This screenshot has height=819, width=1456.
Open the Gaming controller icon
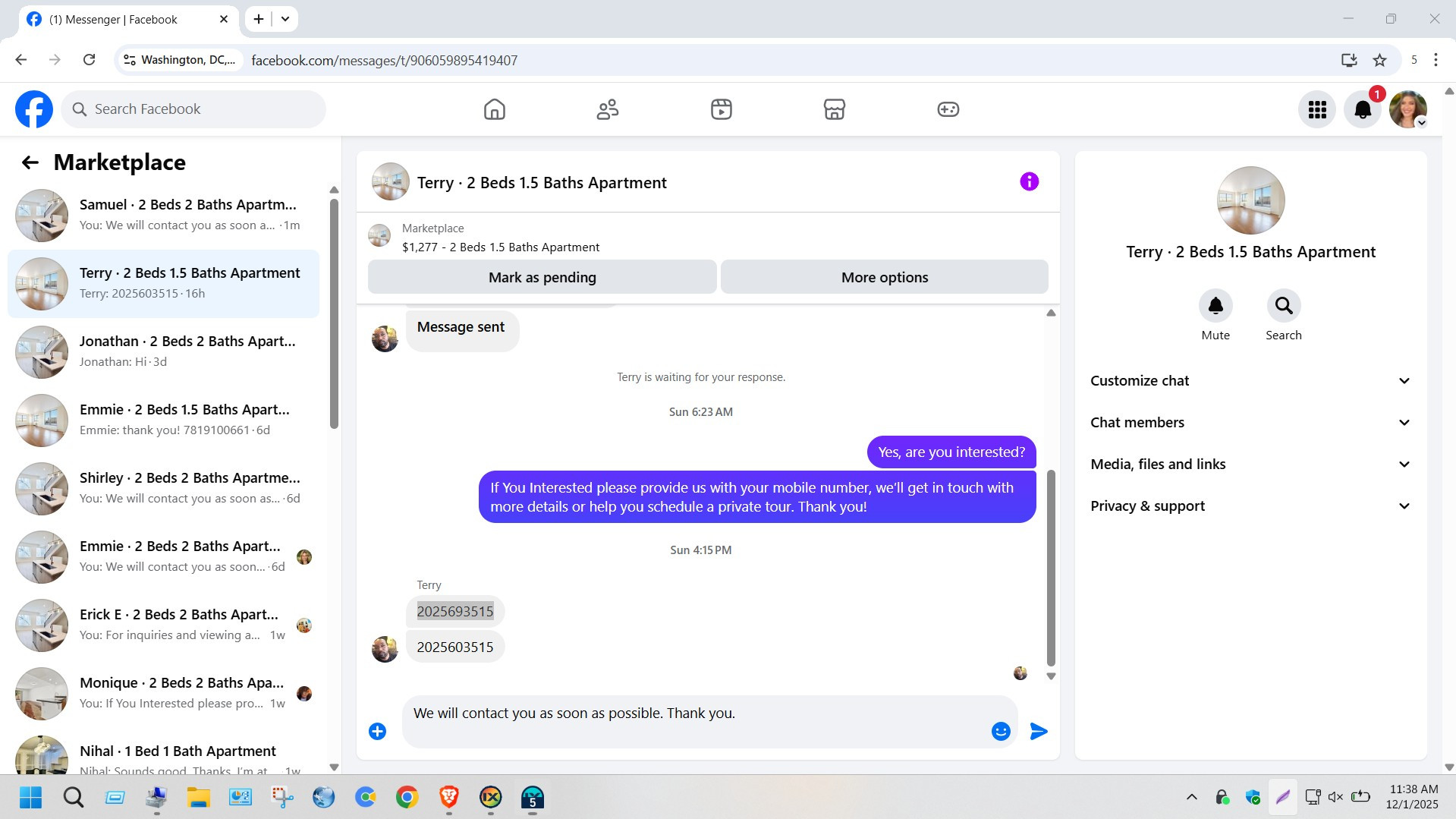coord(948,109)
